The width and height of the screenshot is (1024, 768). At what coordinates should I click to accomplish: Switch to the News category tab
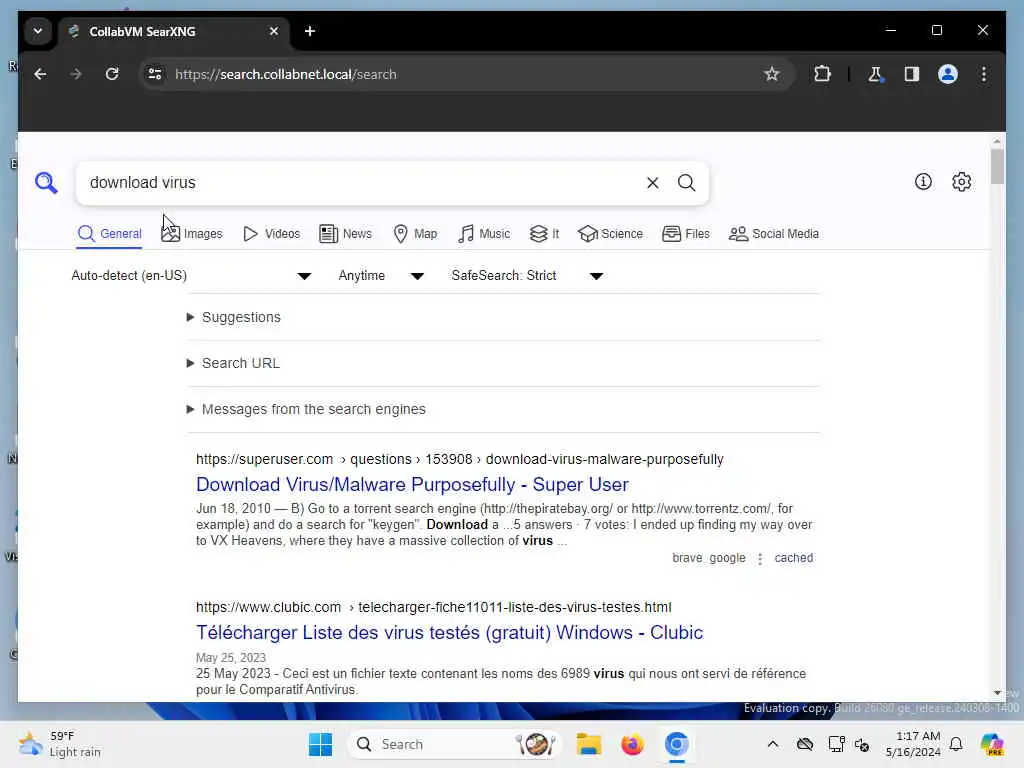pyautogui.click(x=345, y=234)
